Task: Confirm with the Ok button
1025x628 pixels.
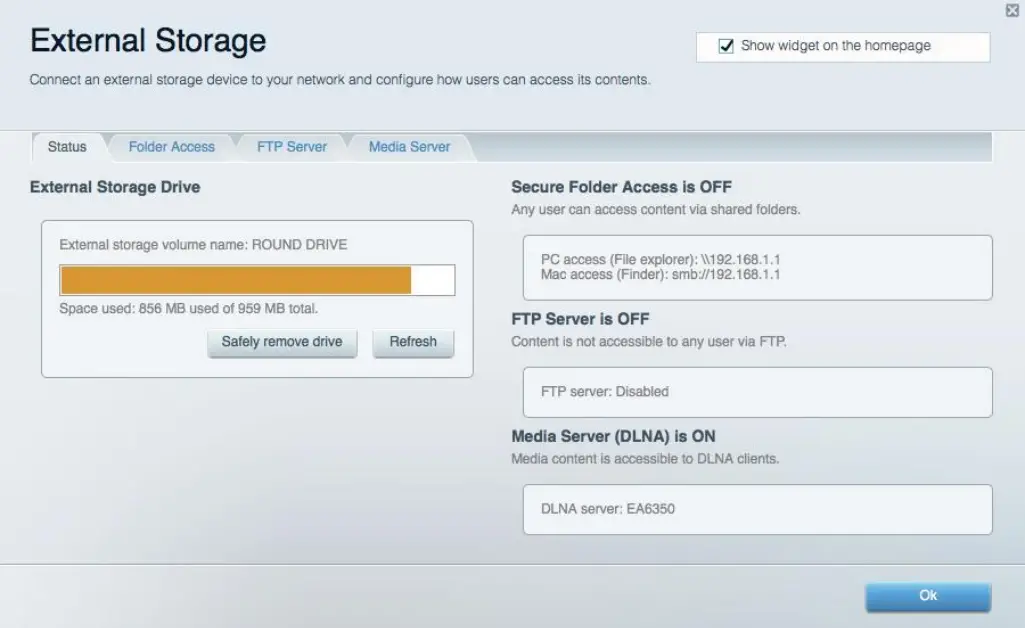Action: pyautogui.click(x=927, y=596)
